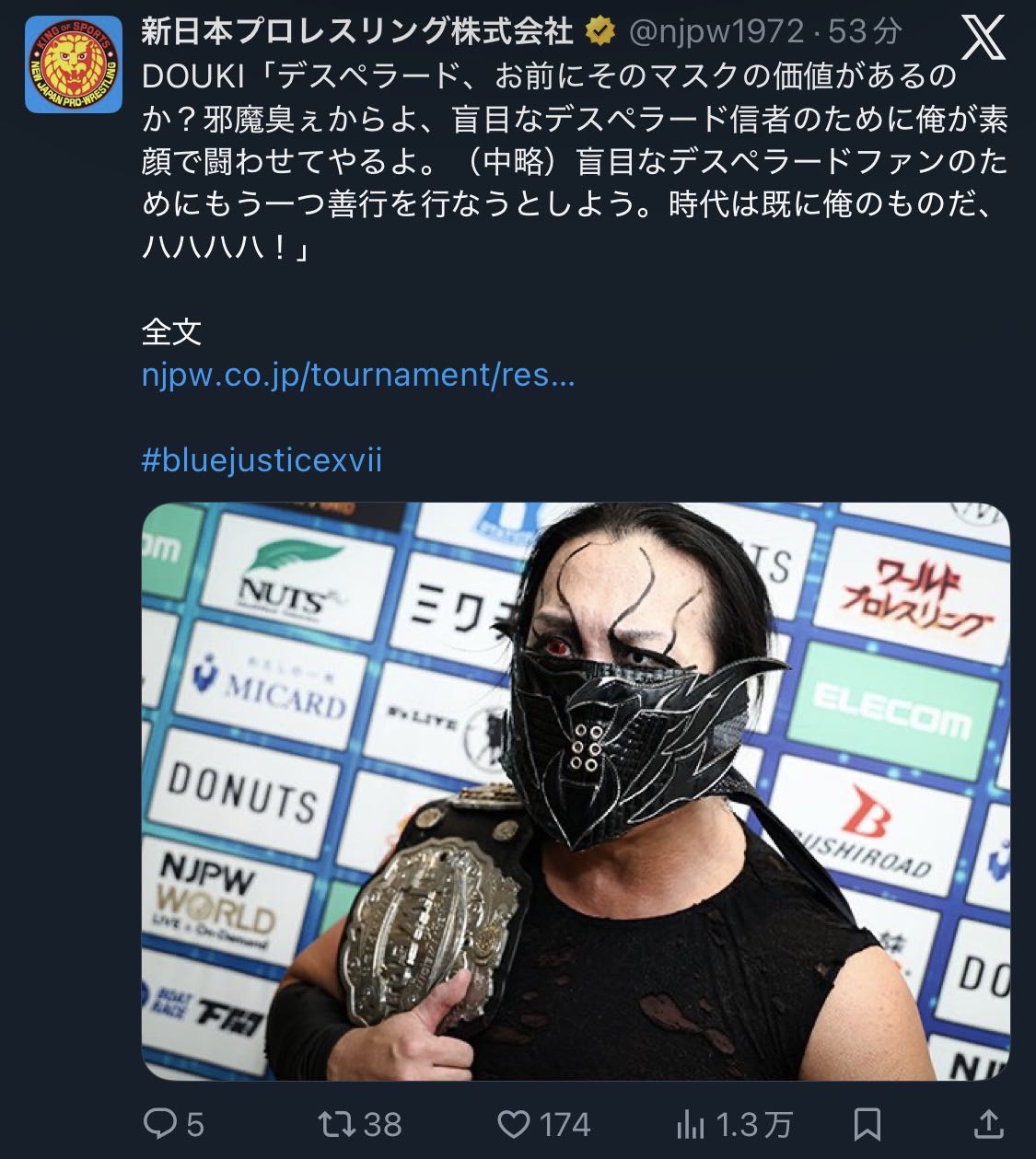Image resolution: width=1036 pixels, height=1159 pixels.
Task: Click the gold verified badge
Action: click(x=600, y=33)
